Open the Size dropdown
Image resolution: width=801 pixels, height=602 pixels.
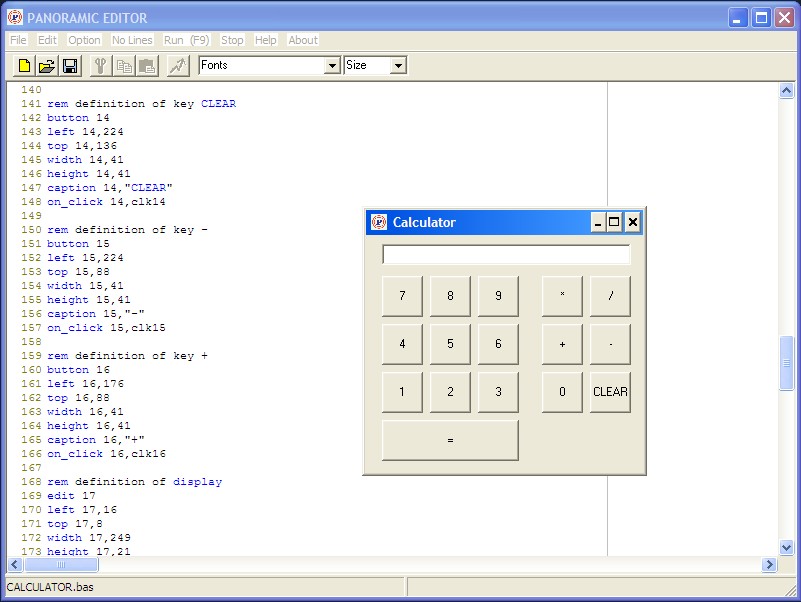point(398,65)
